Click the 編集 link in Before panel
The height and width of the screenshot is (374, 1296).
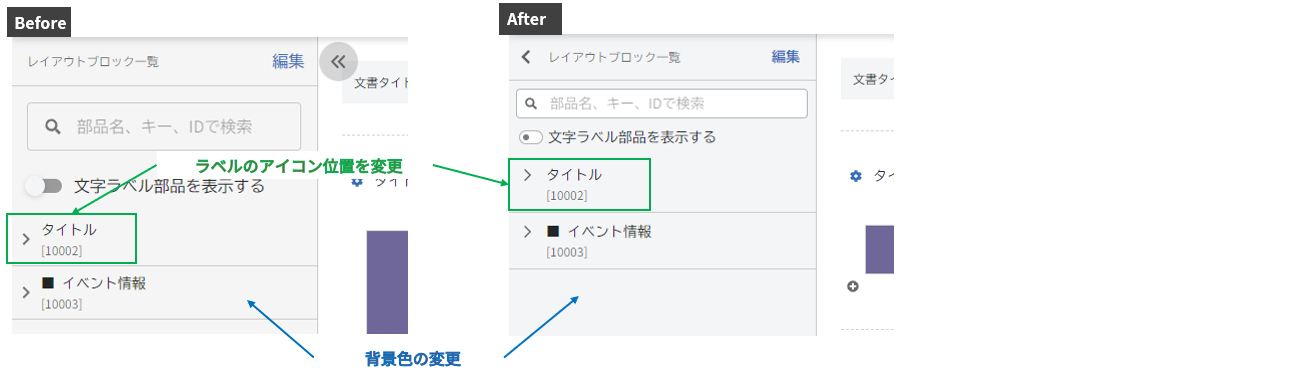coord(288,61)
